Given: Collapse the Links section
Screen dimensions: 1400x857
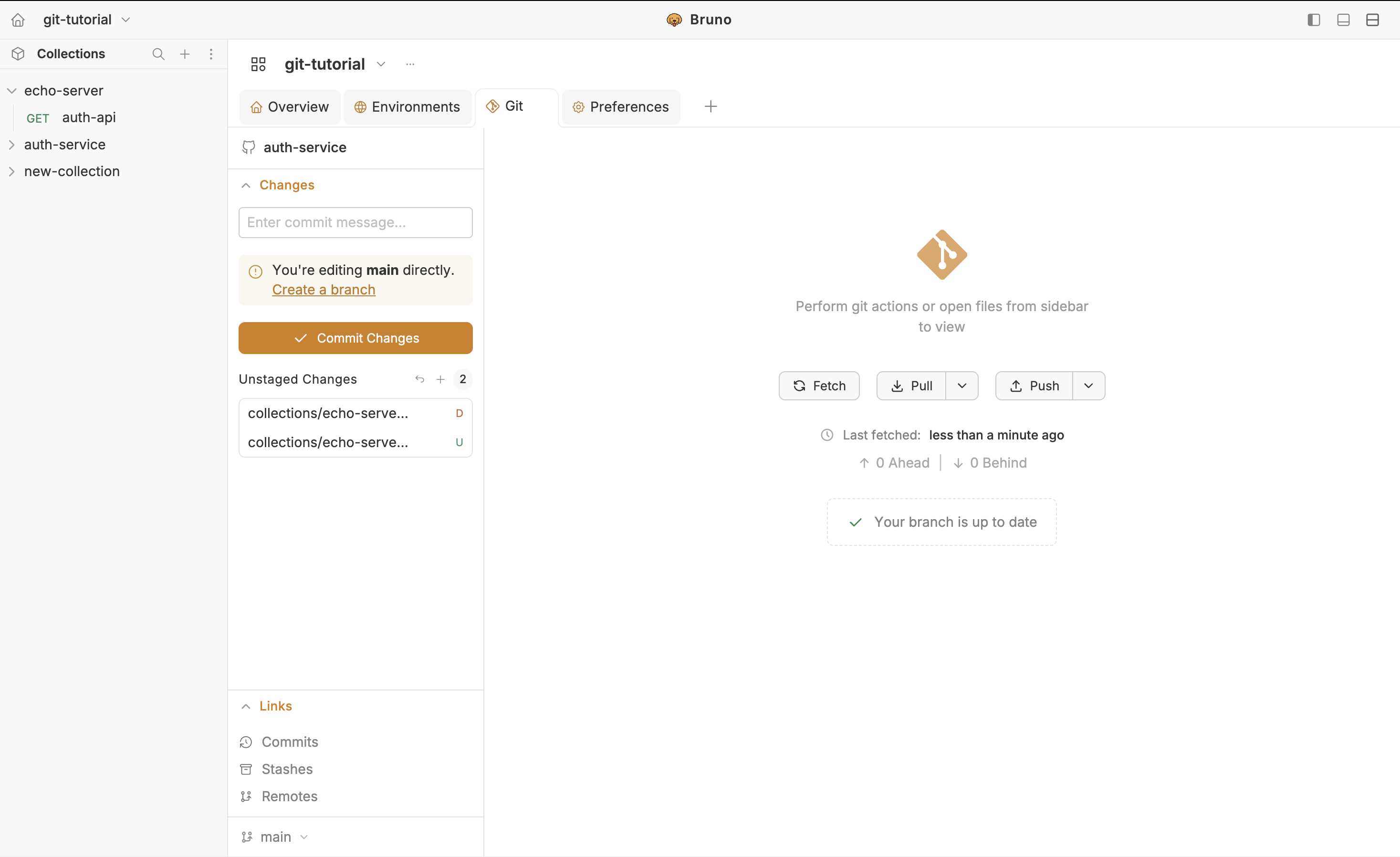Looking at the screenshot, I should (x=245, y=706).
